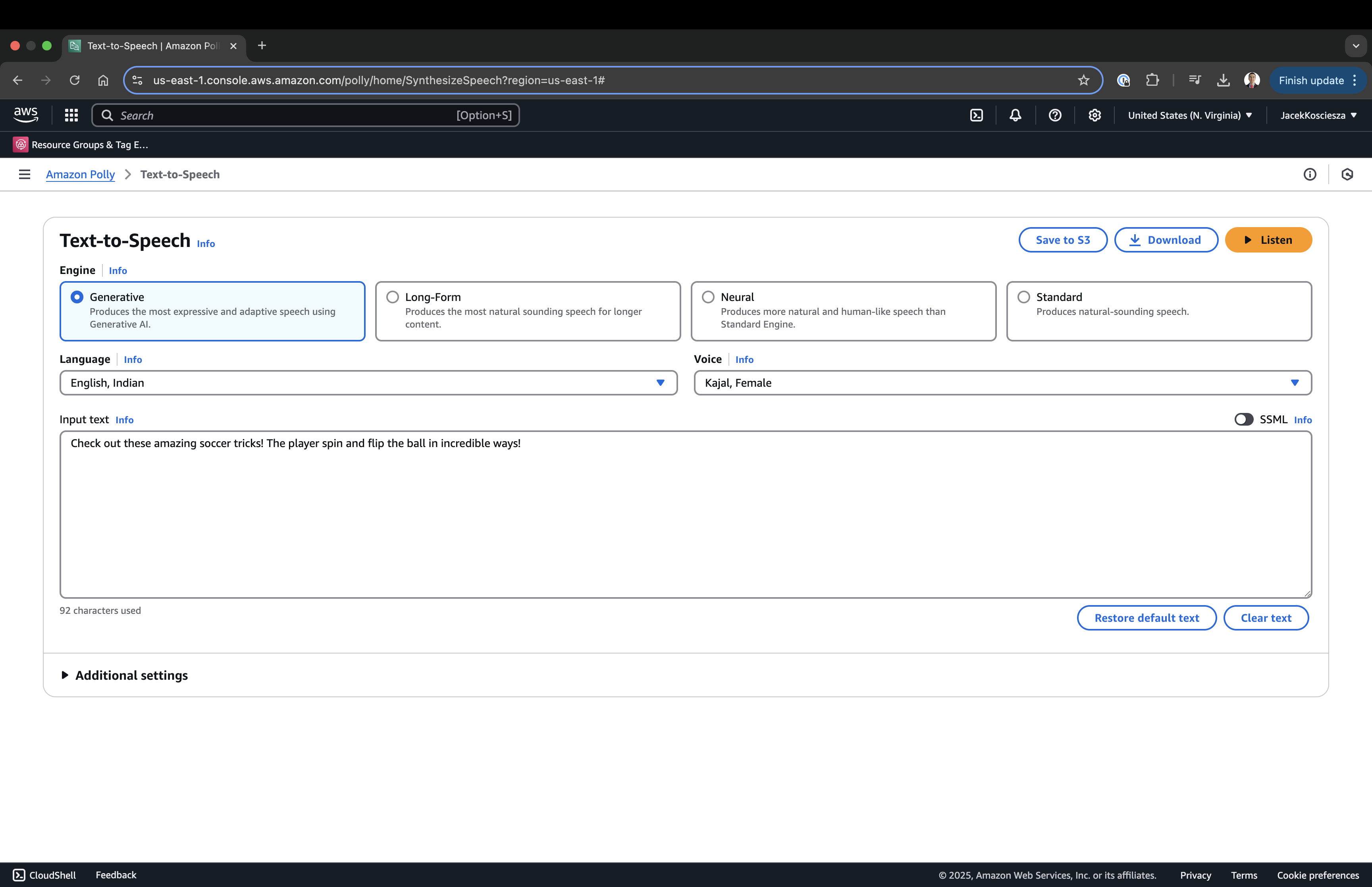
Task: Open the browser extensions puzzle icon
Action: pos(1152,80)
